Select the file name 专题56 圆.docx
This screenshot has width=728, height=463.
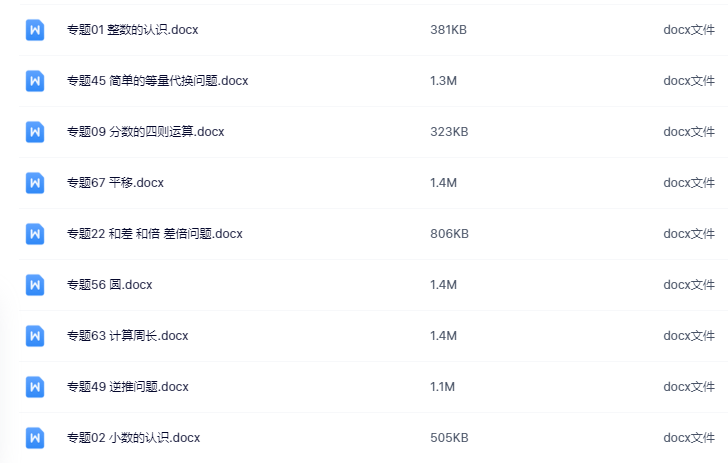point(110,285)
